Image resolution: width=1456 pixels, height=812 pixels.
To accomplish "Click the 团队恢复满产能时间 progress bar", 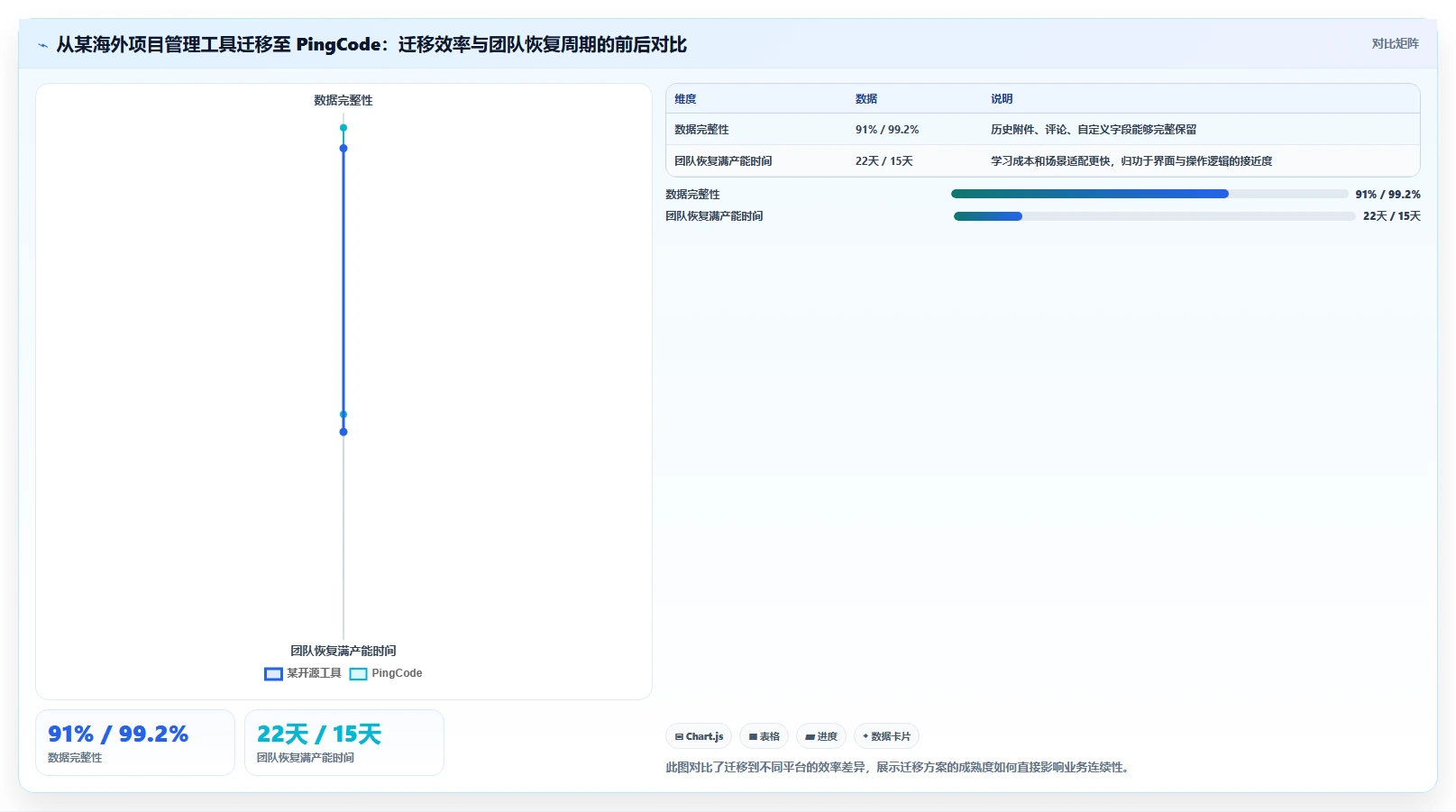I will [1155, 216].
